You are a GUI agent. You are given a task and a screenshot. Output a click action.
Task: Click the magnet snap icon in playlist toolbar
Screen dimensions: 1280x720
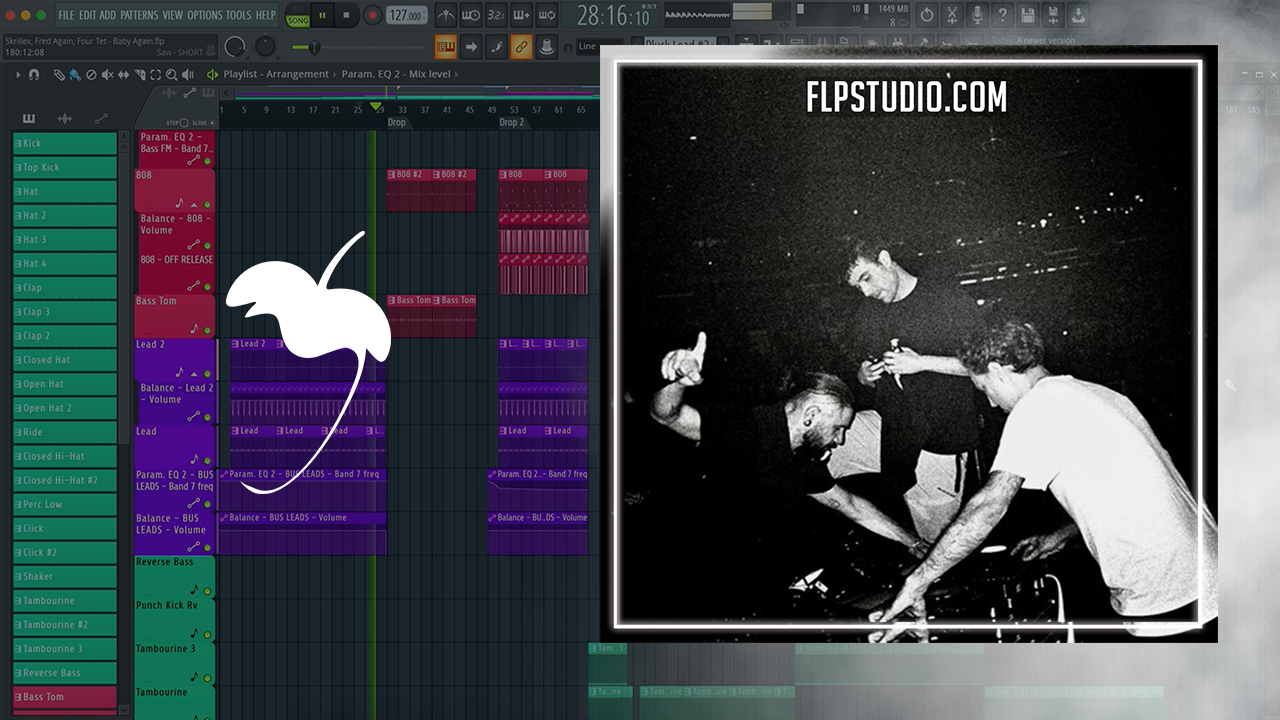pyautogui.click(x=34, y=74)
